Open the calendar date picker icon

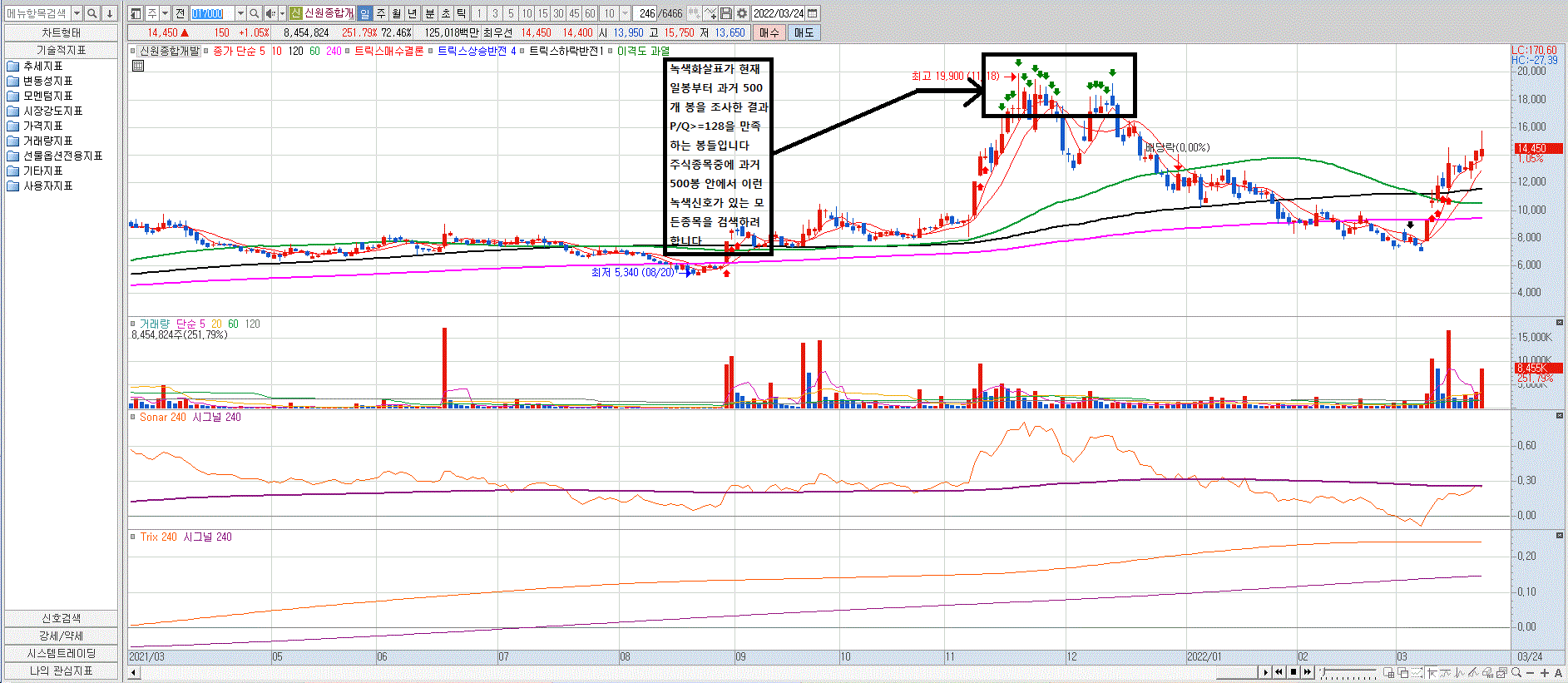[x=813, y=13]
